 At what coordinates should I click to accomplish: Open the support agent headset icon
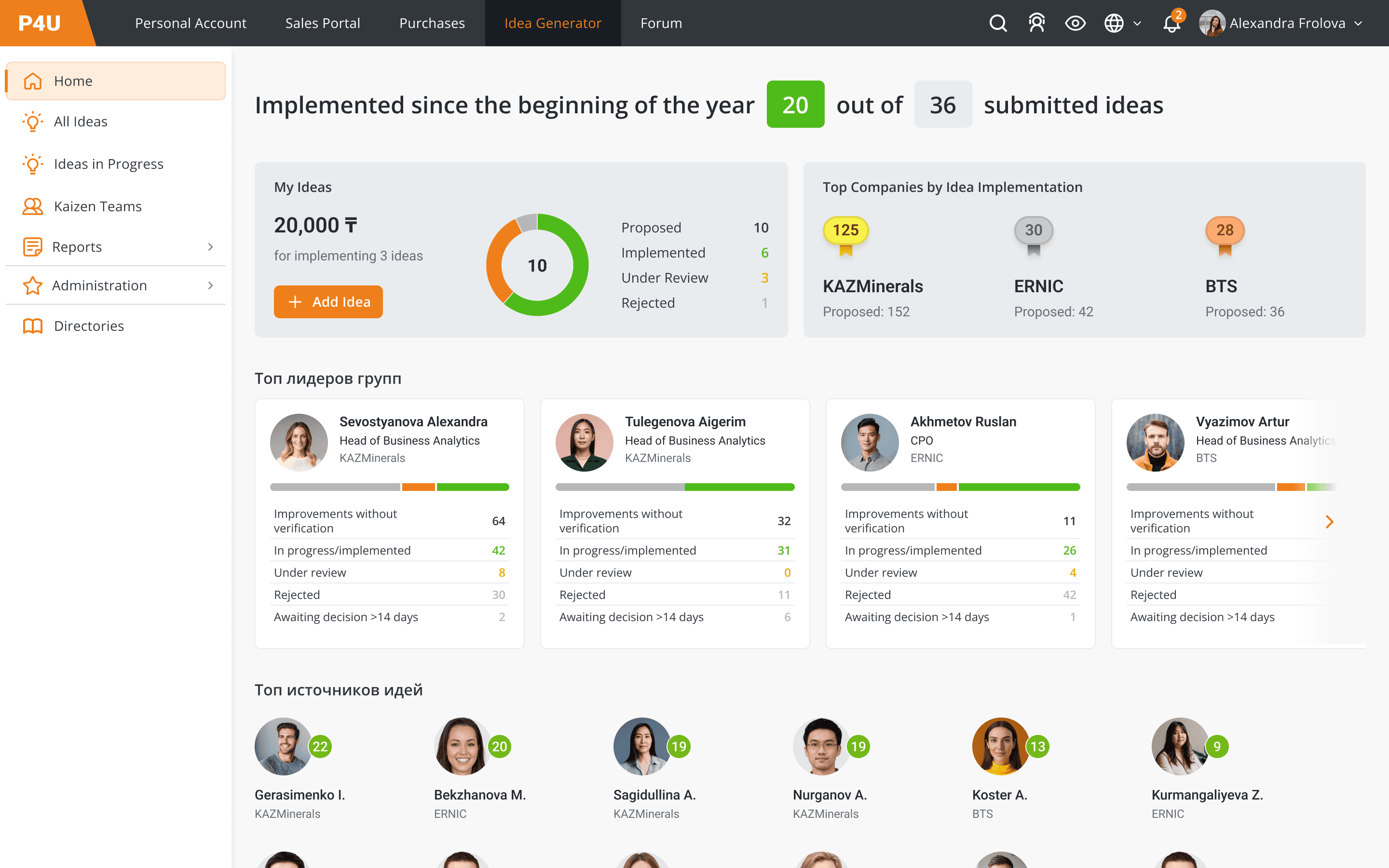(1036, 23)
